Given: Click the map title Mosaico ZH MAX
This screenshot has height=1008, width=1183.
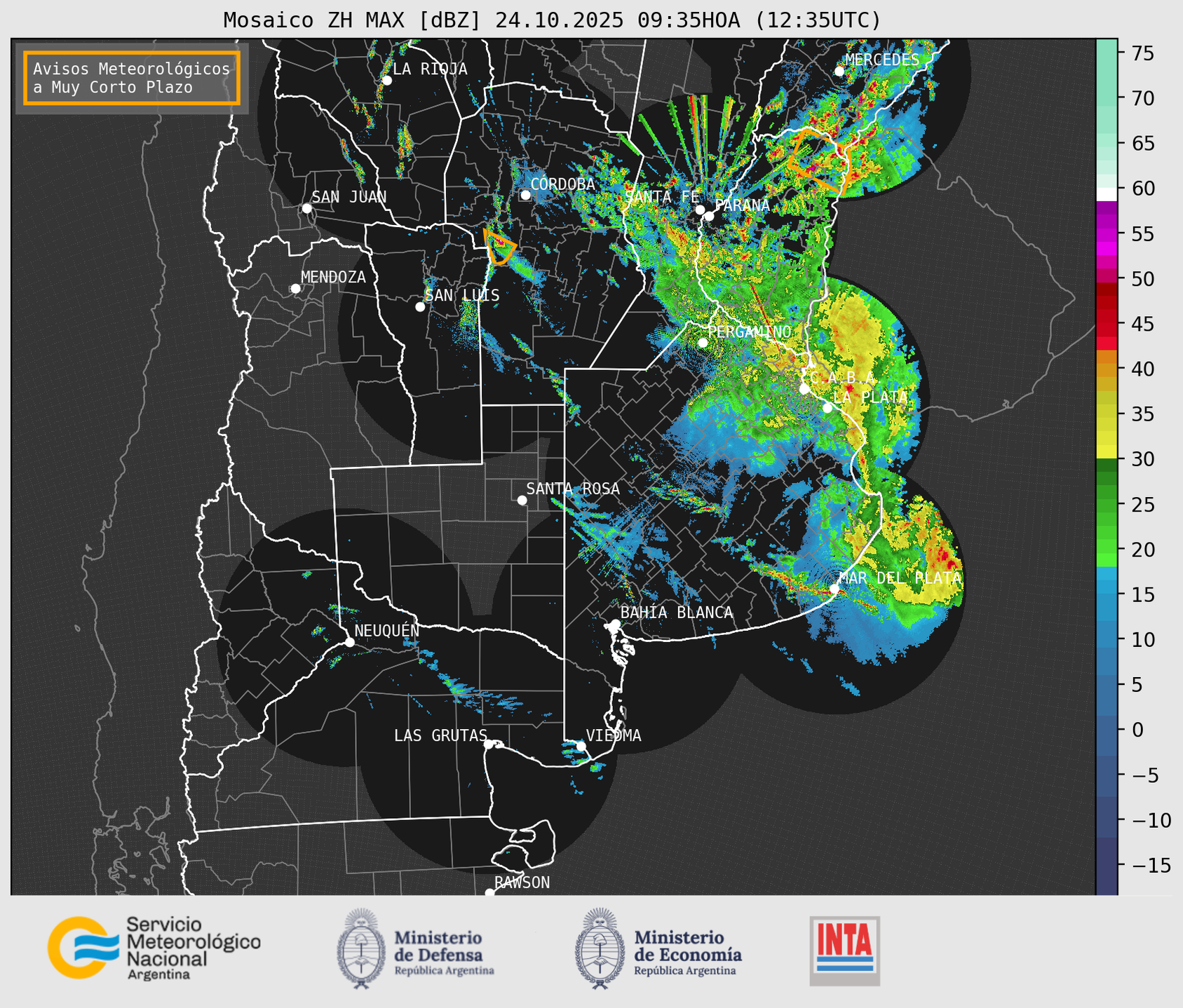Looking at the screenshot, I should pyautogui.click(x=552, y=20).
